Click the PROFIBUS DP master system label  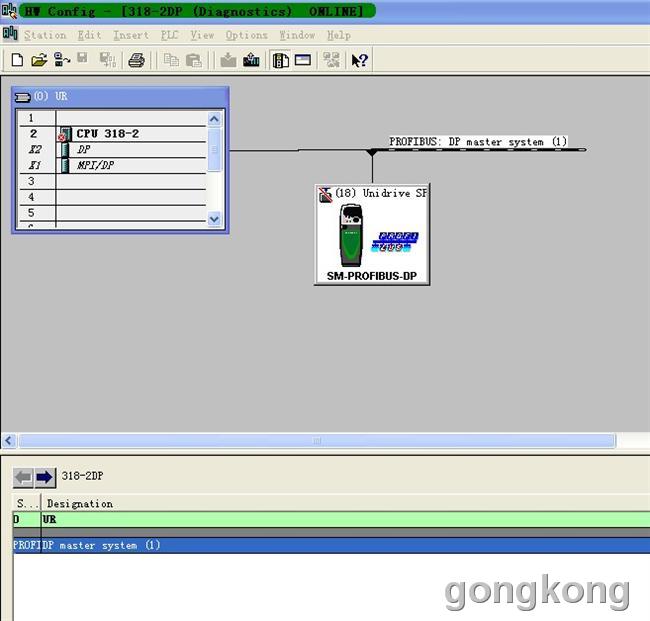point(478,142)
